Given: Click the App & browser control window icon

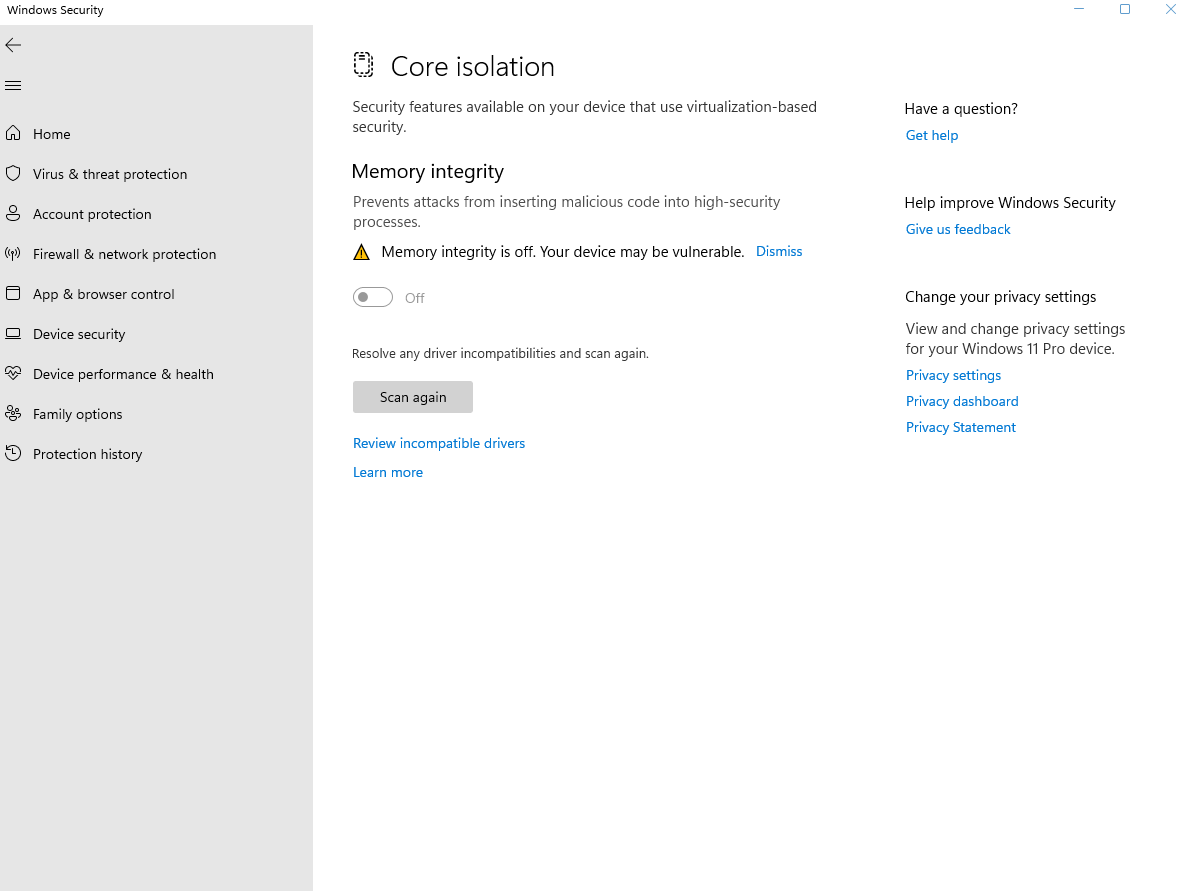Looking at the screenshot, I should tap(13, 294).
